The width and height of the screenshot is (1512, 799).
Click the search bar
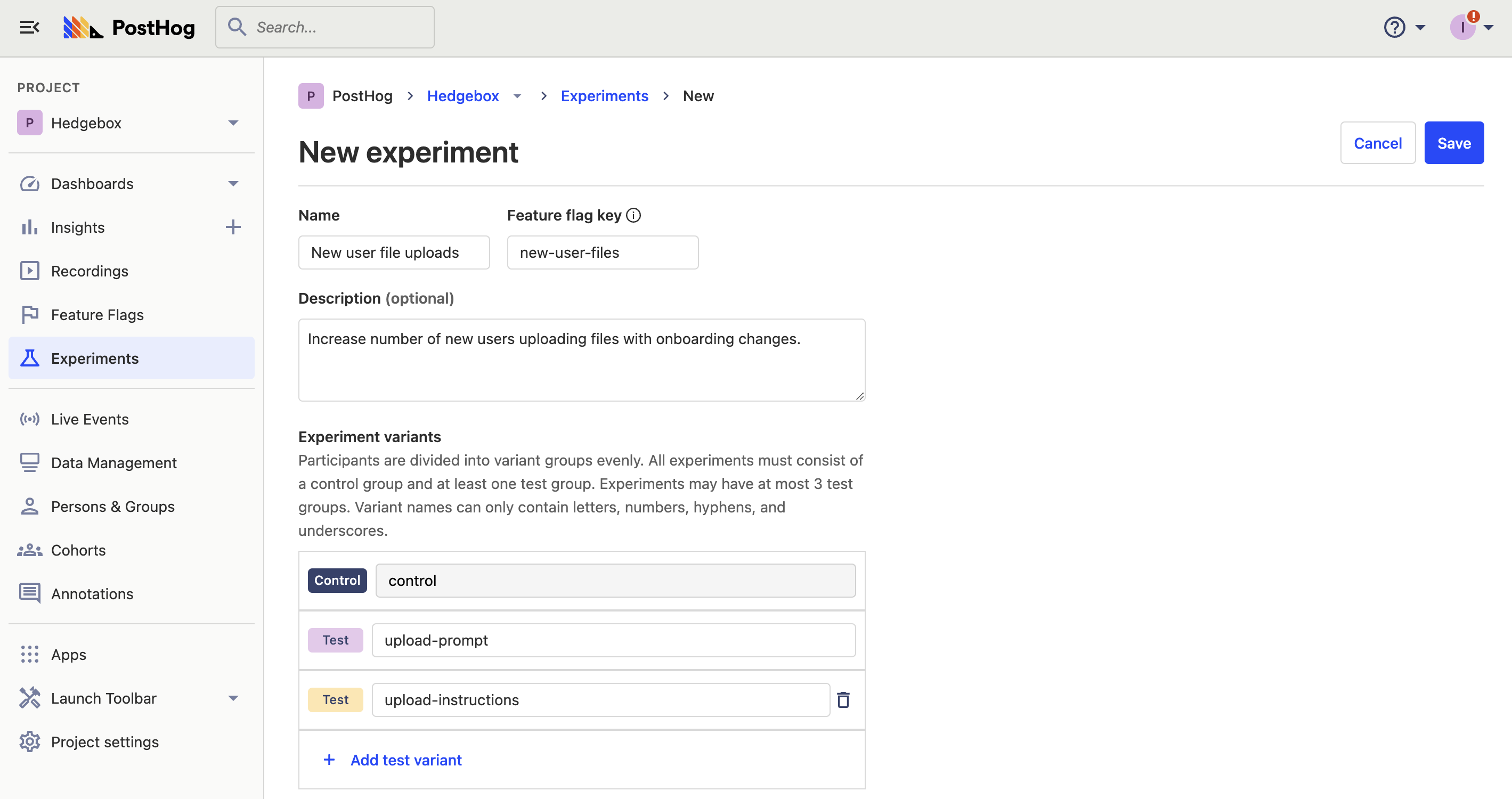tap(324, 27)
